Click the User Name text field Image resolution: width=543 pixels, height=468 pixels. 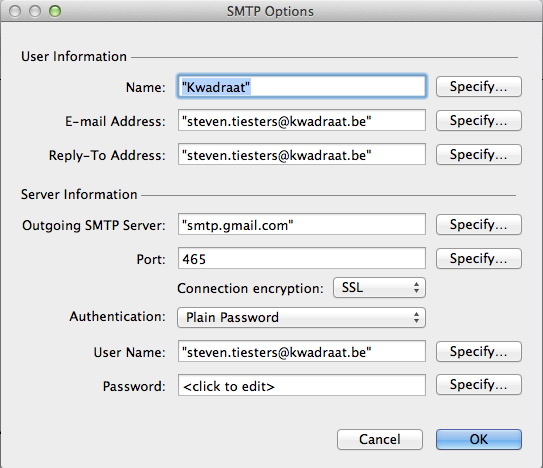point(302,352)
